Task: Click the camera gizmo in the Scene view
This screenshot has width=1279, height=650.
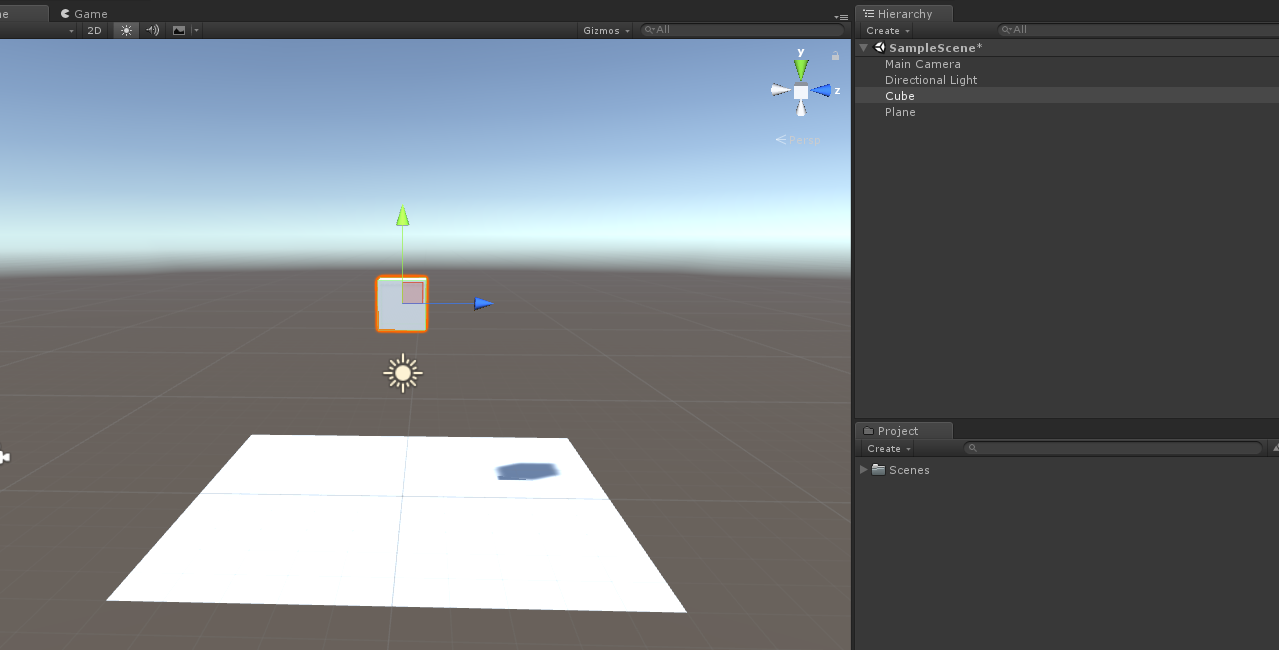Action: 4,457
